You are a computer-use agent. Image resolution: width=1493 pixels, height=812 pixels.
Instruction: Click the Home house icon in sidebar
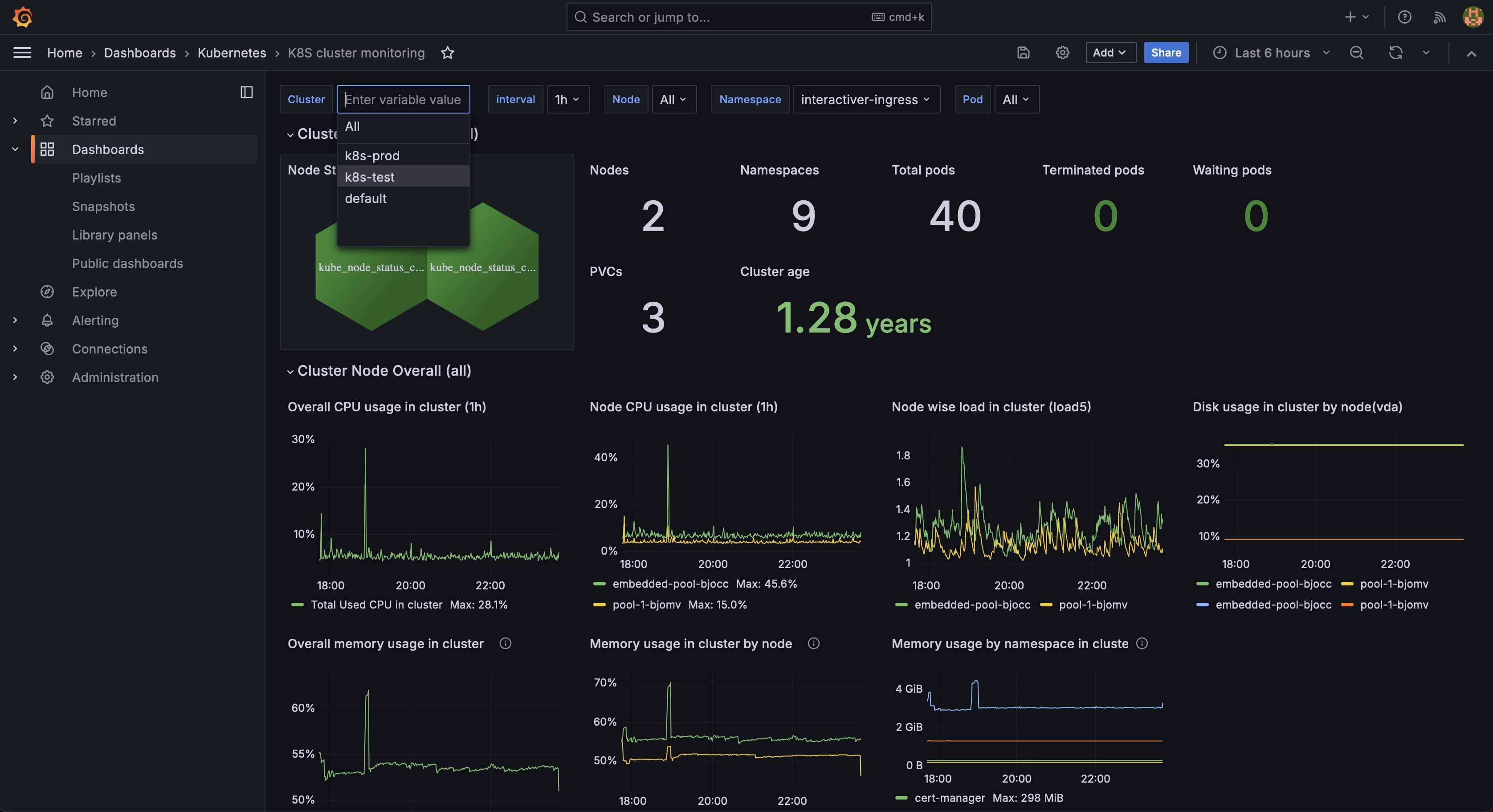48,92
